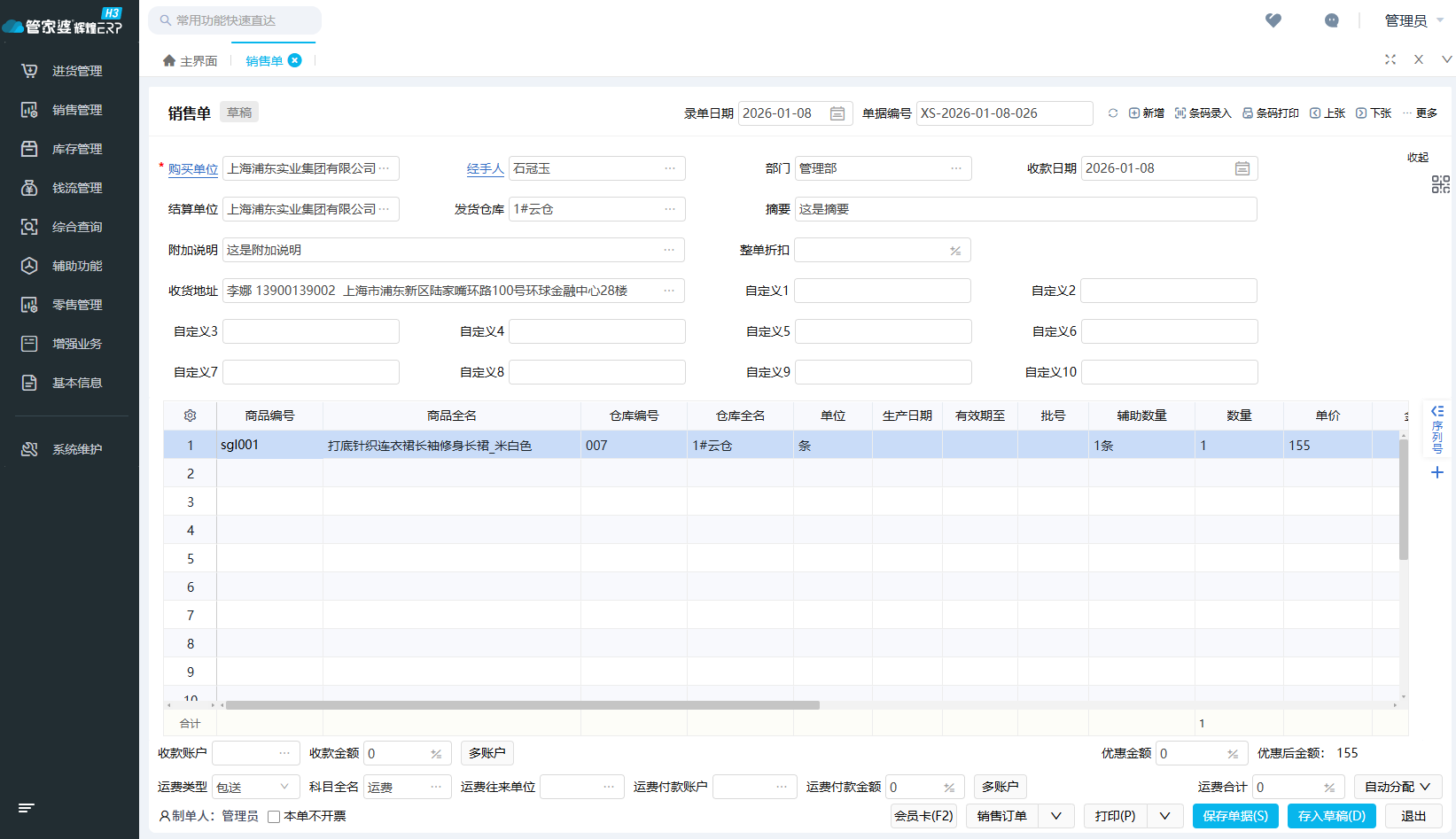Click the 序列号 panel toggle at the right
1456x839 pixels.
pos(1437,428)
